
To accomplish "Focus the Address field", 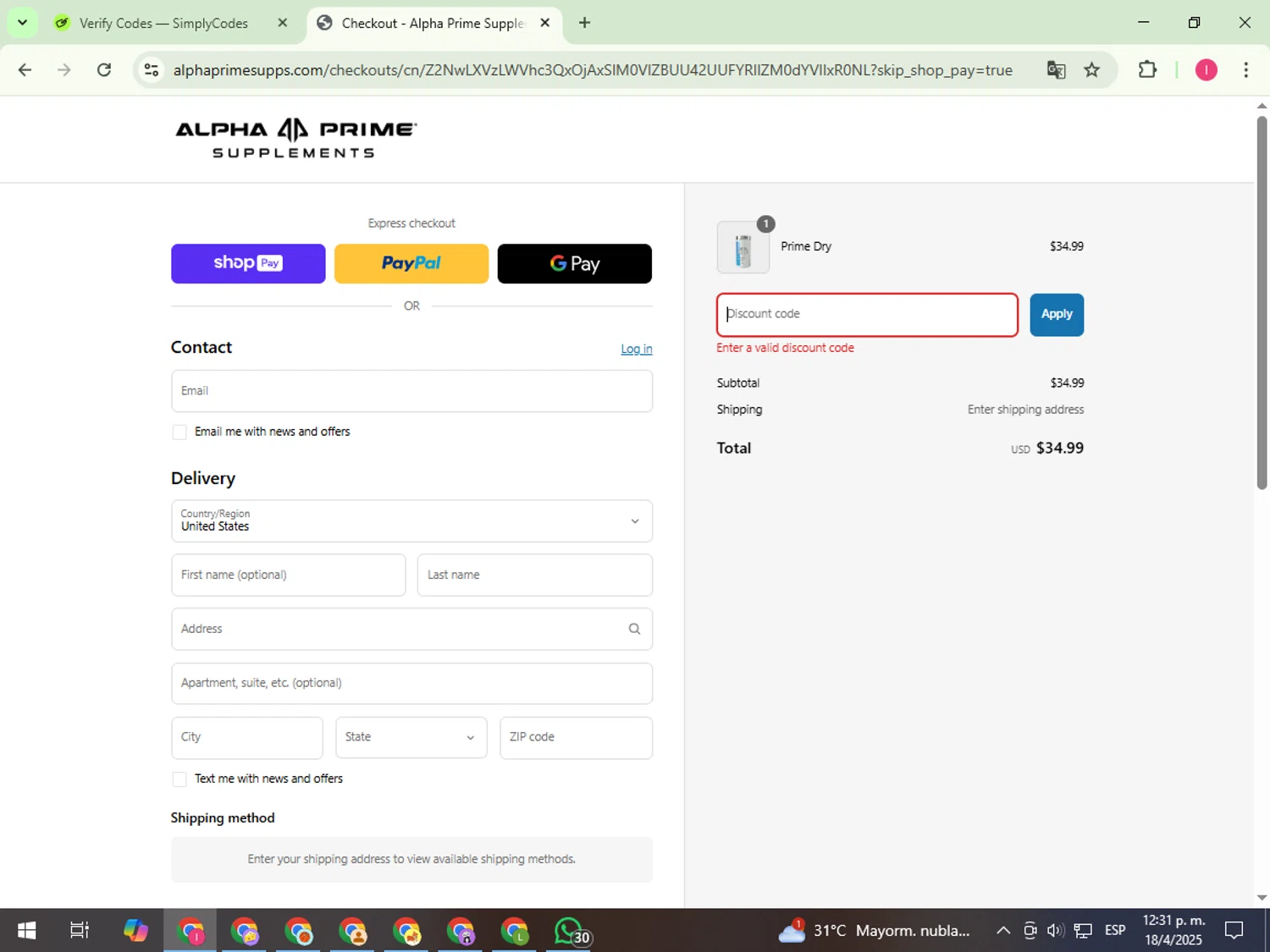I will pyautogui.click(x=411, y=629).
